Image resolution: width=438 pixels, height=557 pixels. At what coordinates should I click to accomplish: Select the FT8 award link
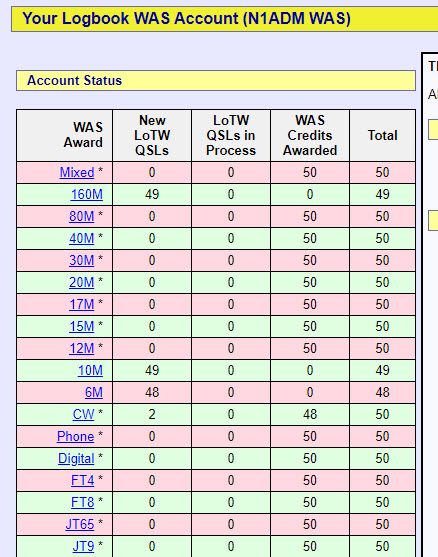82,503
